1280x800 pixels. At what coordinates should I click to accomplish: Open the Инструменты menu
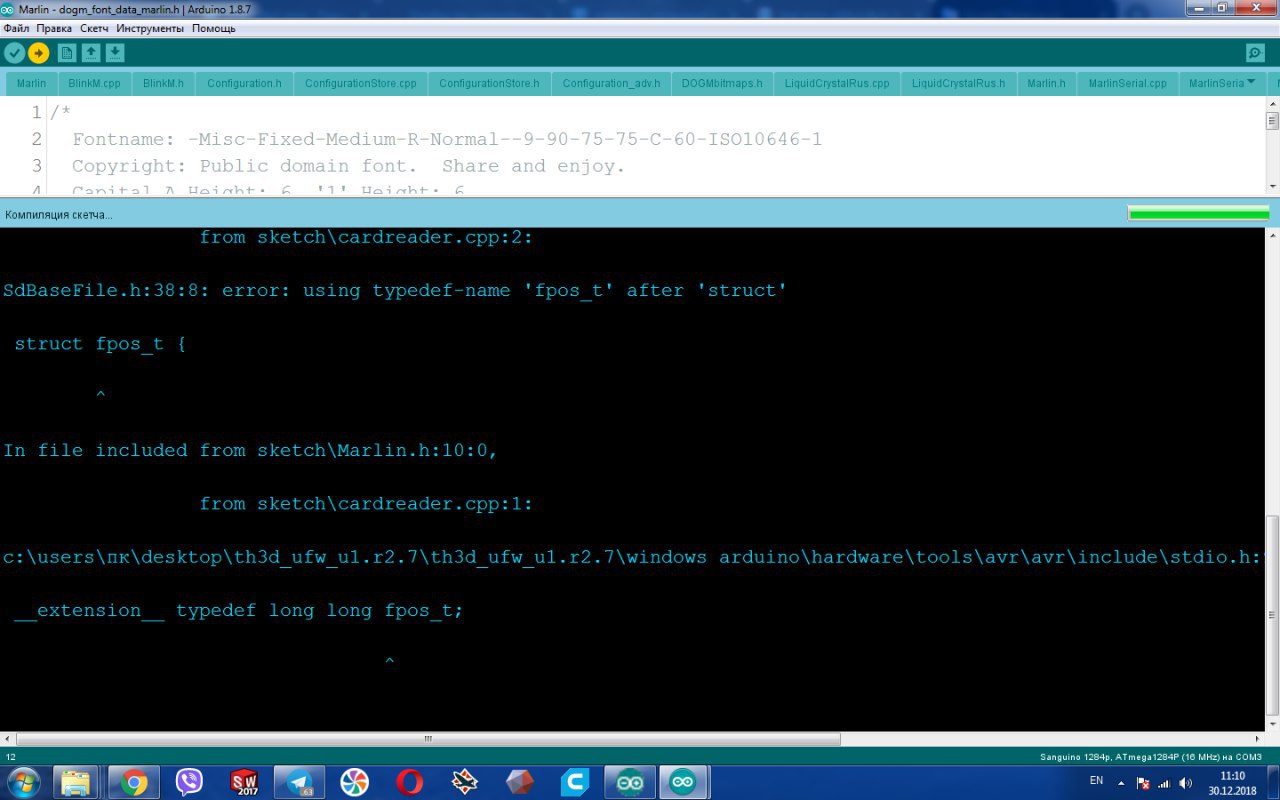[x=150, y=28]
